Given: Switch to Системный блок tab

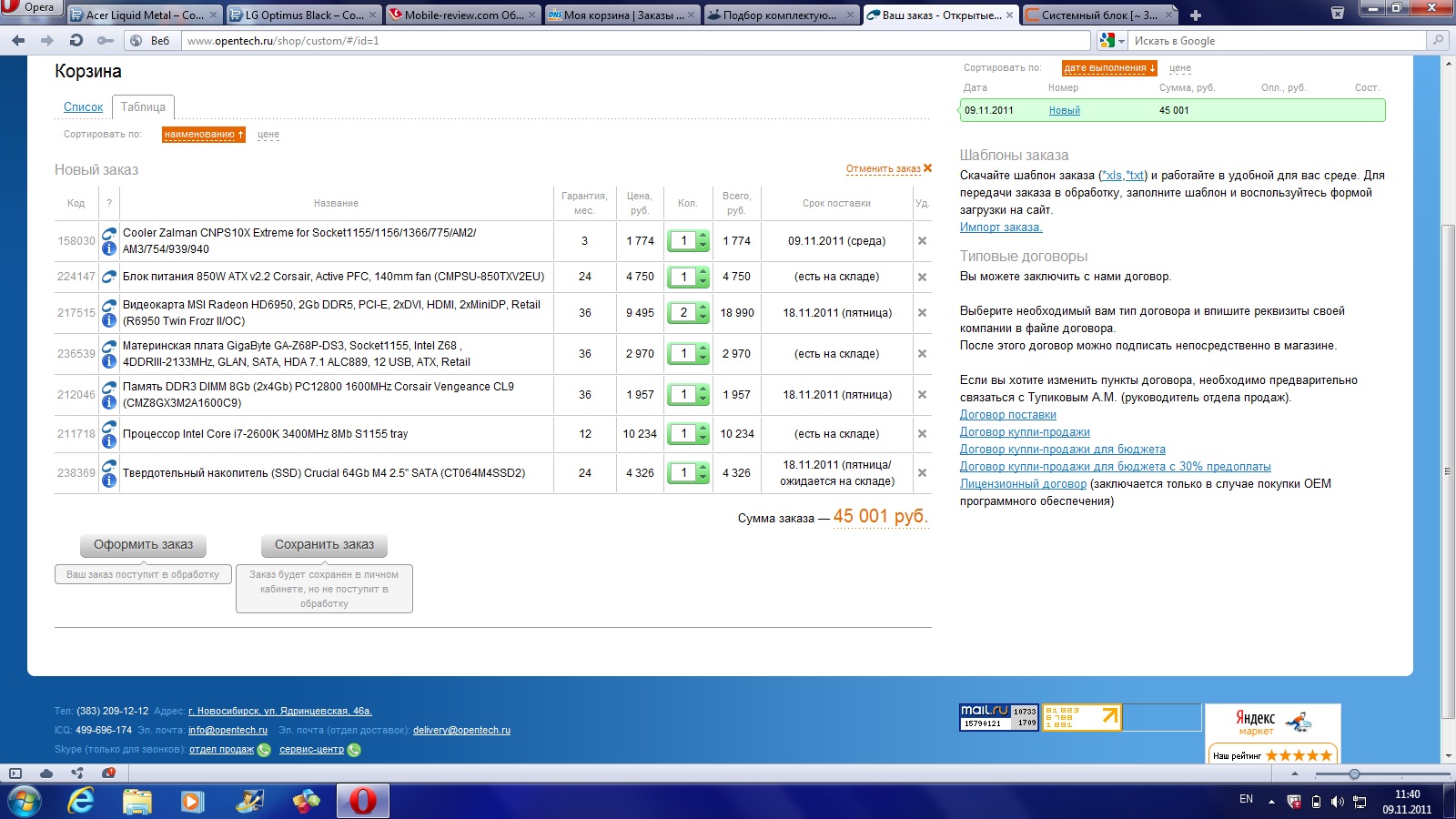Looking at the screenshot, I should pyautogui.click(x=1099, y=15).
